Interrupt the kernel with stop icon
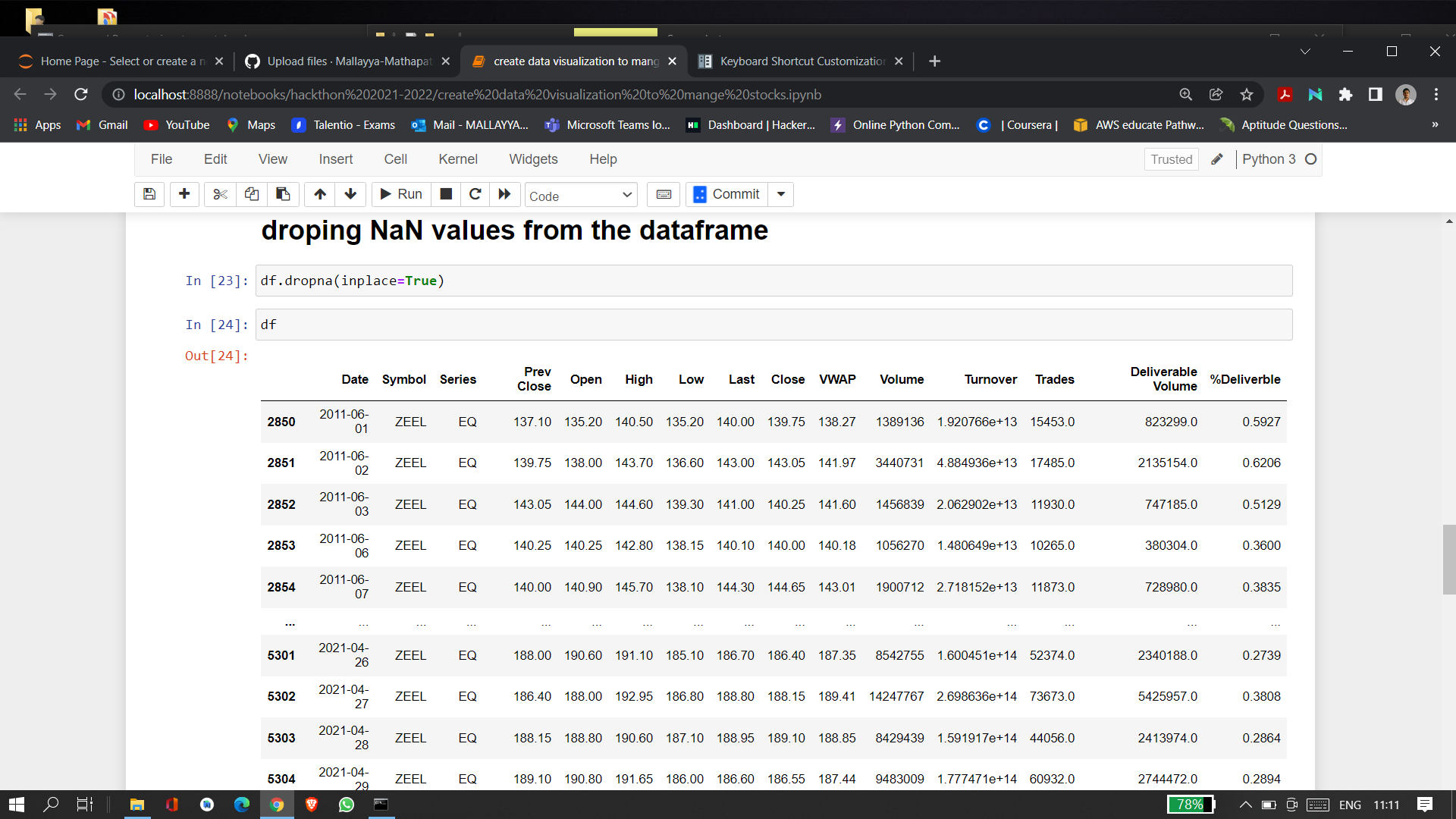 coord(446,194)
